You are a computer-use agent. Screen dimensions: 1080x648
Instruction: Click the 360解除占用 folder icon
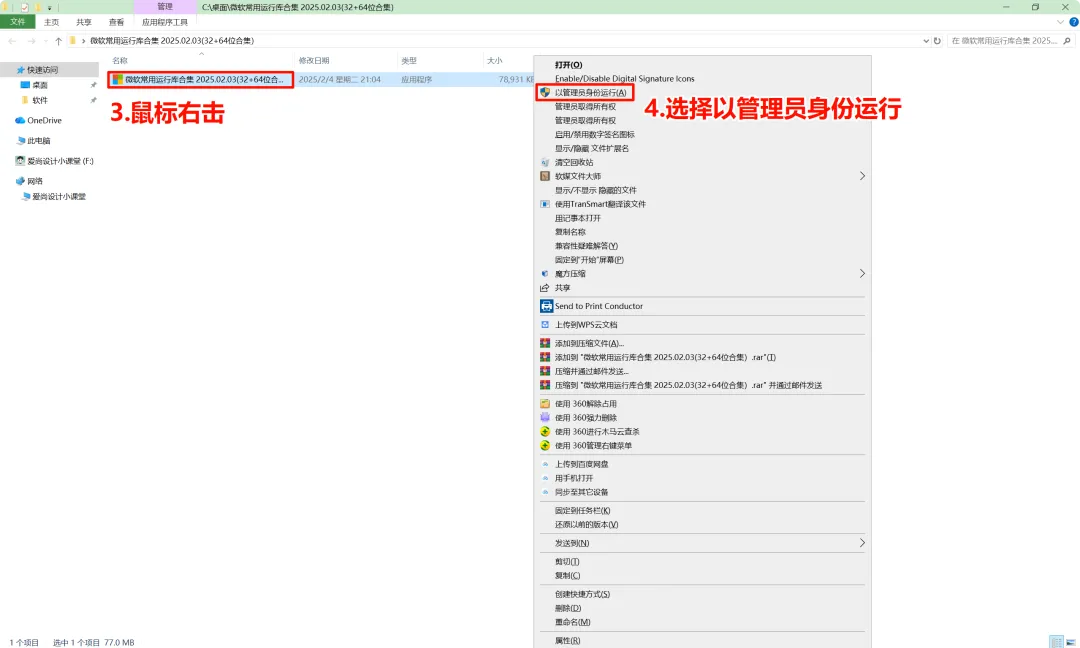(545, 404)
